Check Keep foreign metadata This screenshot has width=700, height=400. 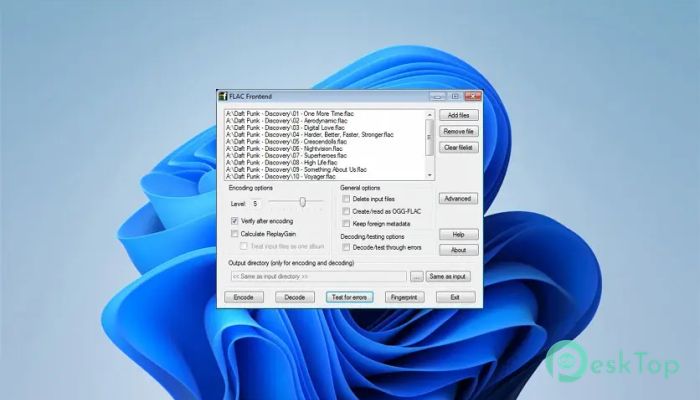coord(346,223)
